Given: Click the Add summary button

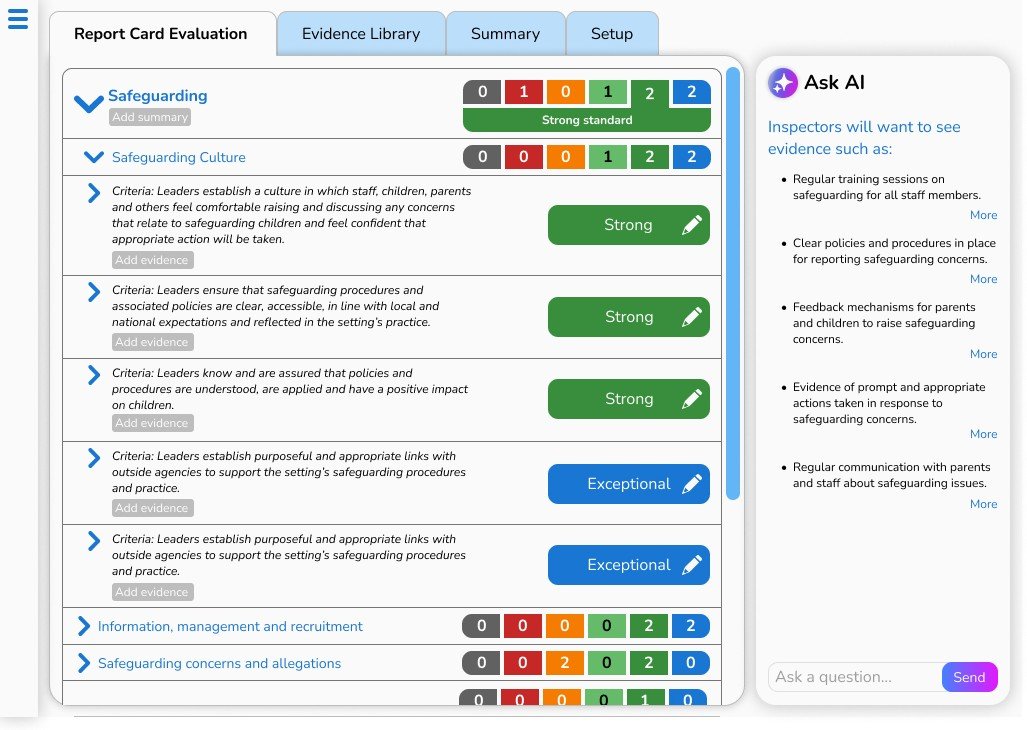Looking at the screenshot, I should point(149,117).
